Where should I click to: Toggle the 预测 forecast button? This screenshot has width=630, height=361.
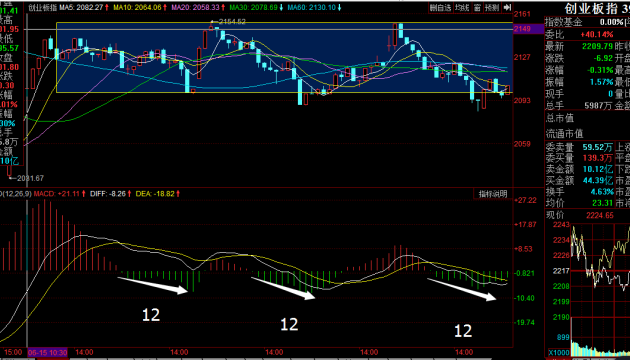coord(492,8)
